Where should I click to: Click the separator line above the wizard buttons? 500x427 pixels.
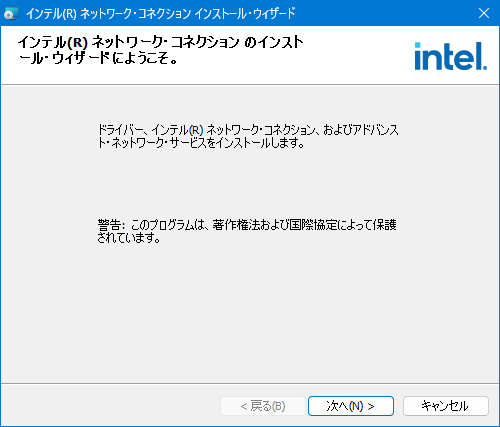point(250,383)
